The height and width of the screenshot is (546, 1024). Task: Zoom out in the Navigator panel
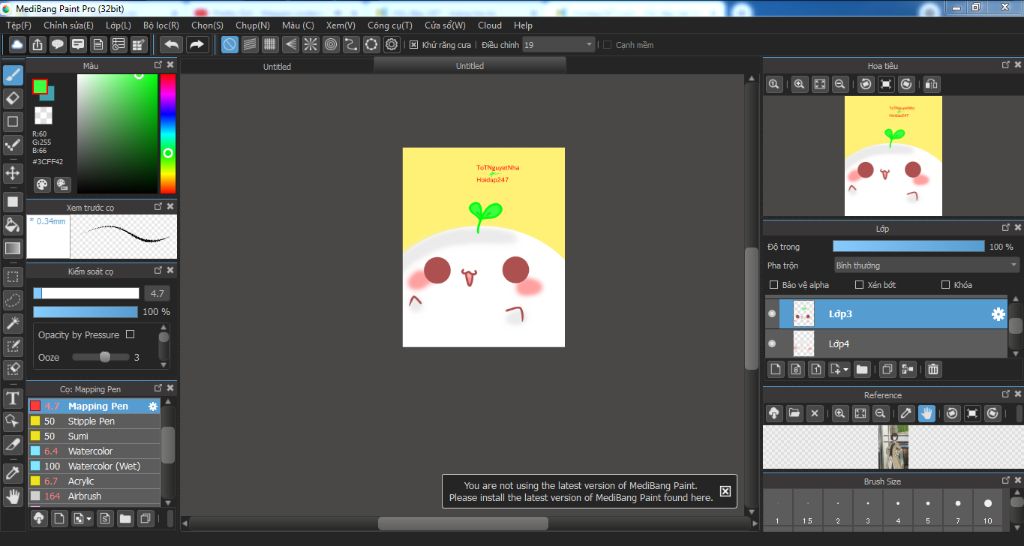(840, 84)
